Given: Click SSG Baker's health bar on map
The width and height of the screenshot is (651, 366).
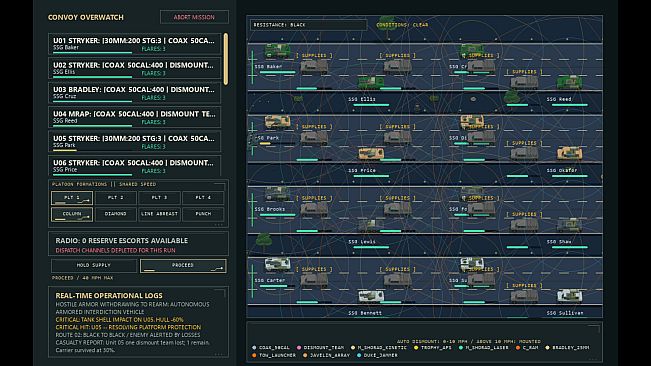Looking at the screenshot, I should pyautogui.click(x=277, y=72).
